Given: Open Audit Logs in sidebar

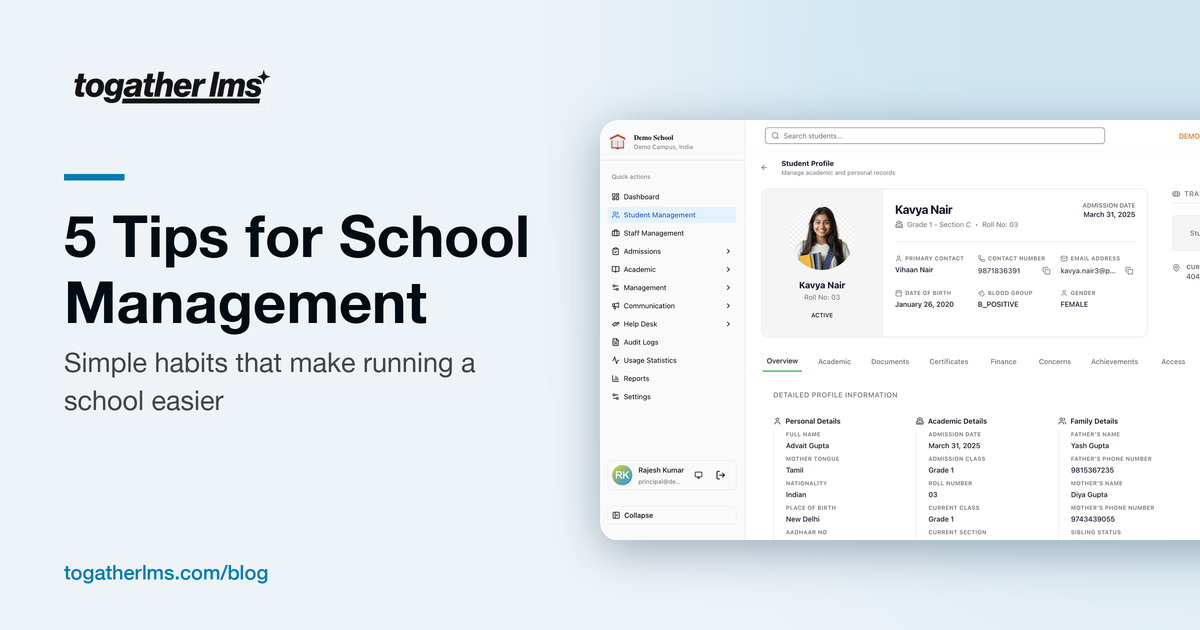Looking at the screenshot, I should (672, 342).
